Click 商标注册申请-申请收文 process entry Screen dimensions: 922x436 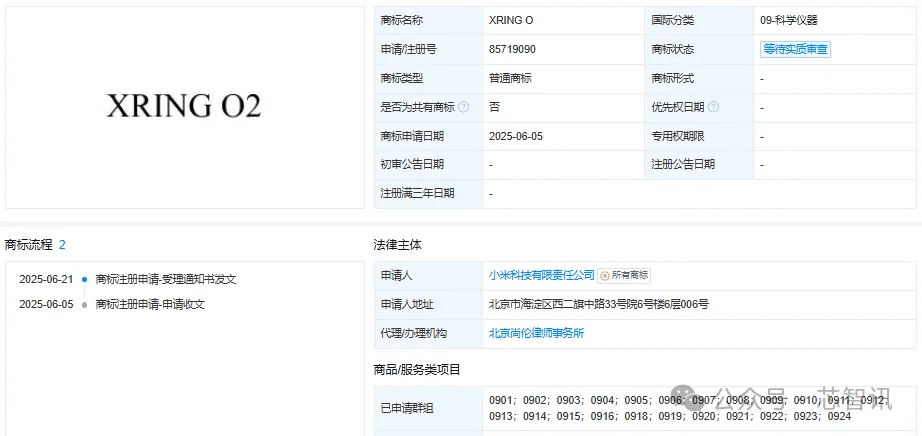pos(150,305)
